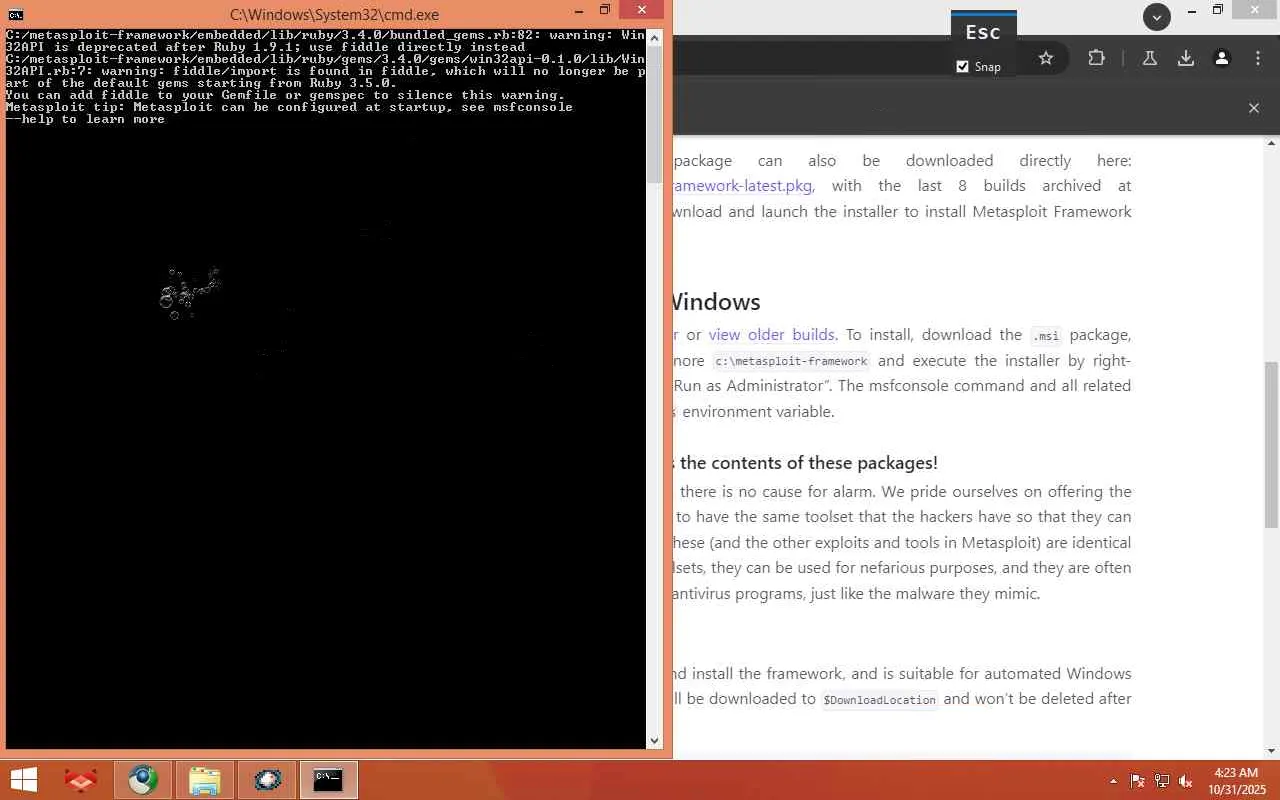Launch the red fox-shaped taskbar icon

click(x=81, y=780)
